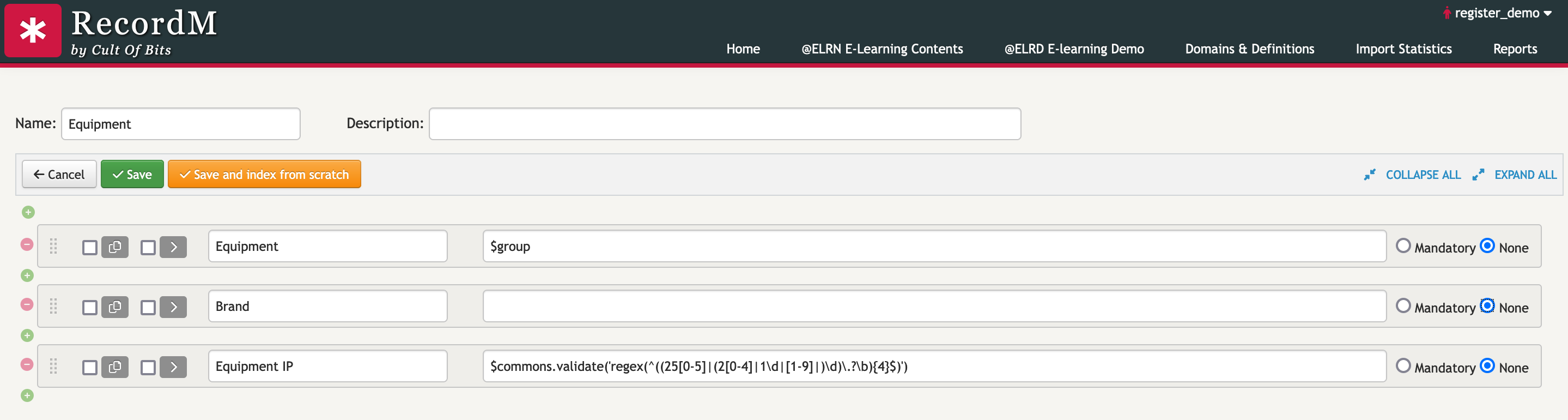Expand the Equipment IP field with chevron
The width and height of the screenshot is (1568, 420).
tap(173, 367)
